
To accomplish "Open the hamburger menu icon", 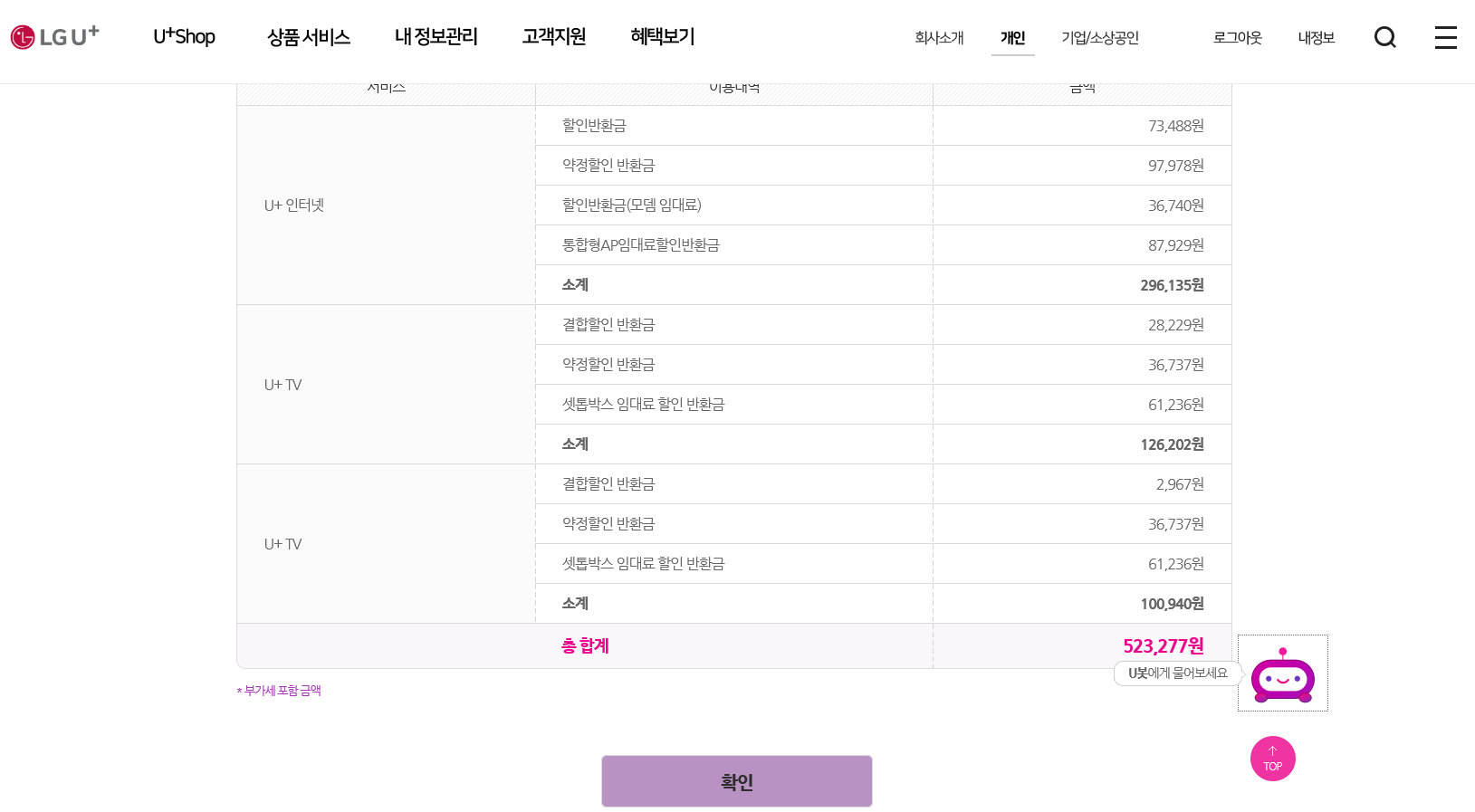I will pyautogui.click(x=1445, y=37).
